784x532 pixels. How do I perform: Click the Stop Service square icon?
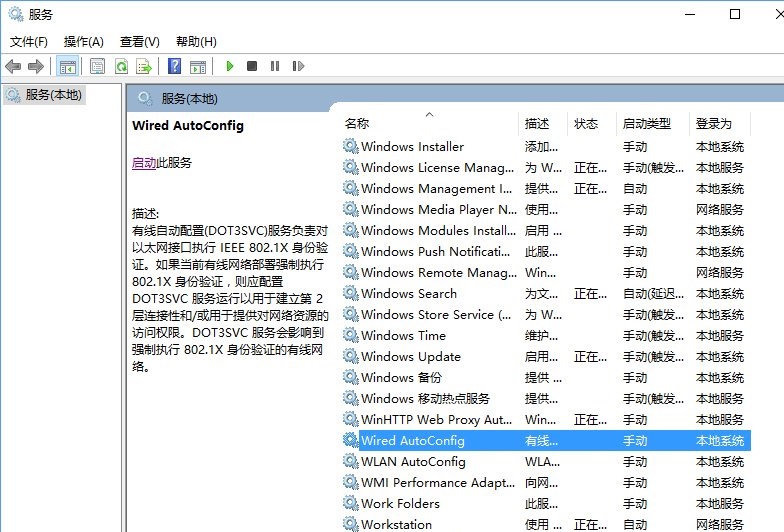click(252, 66)
